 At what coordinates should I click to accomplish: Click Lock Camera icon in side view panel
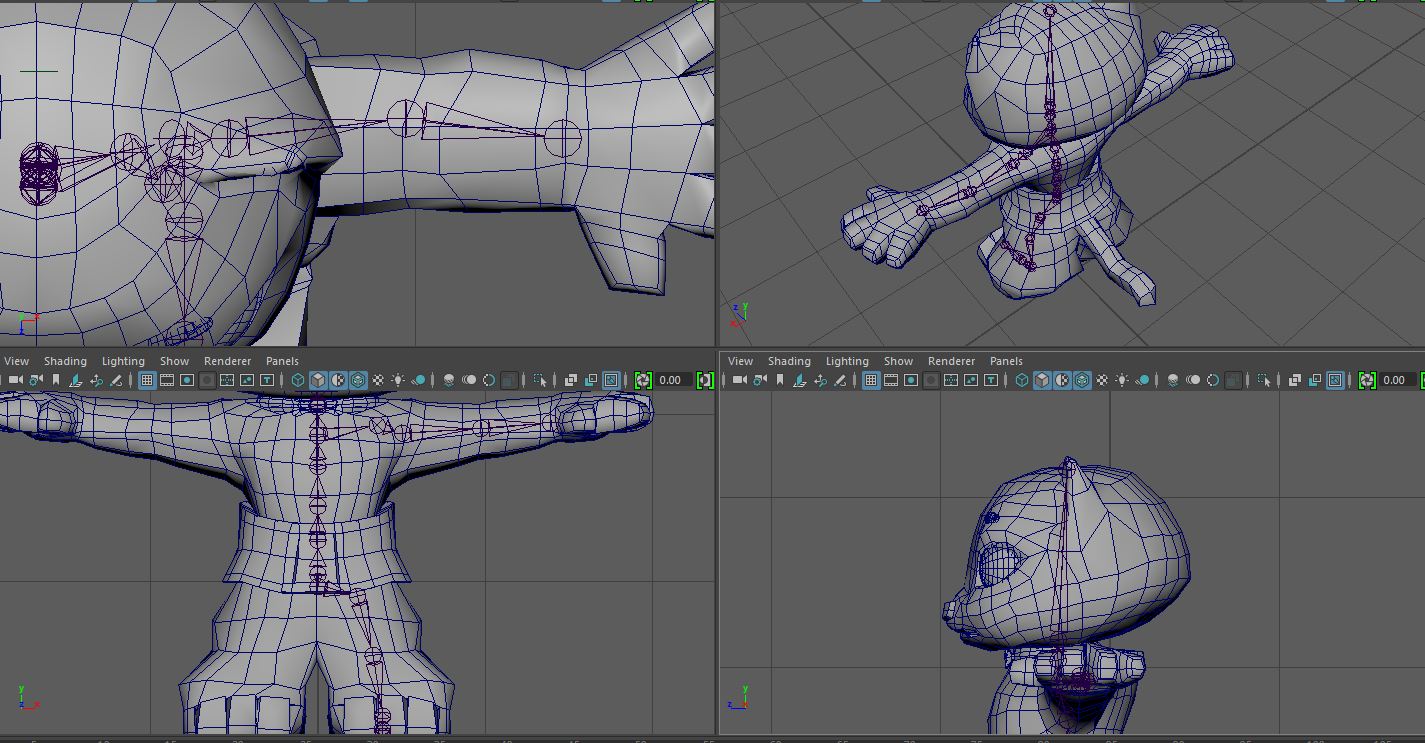(x=759, y=380)
